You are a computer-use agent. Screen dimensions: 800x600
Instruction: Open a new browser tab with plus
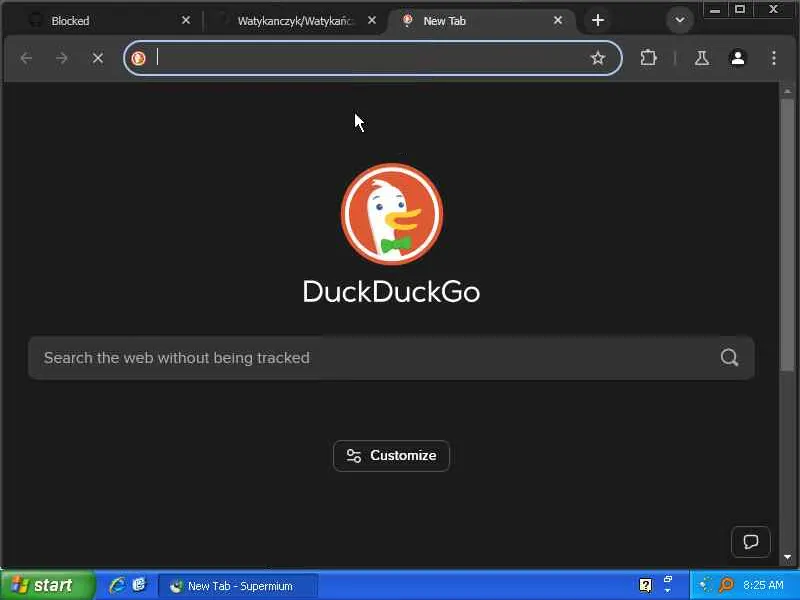click(x=598, y=20)
